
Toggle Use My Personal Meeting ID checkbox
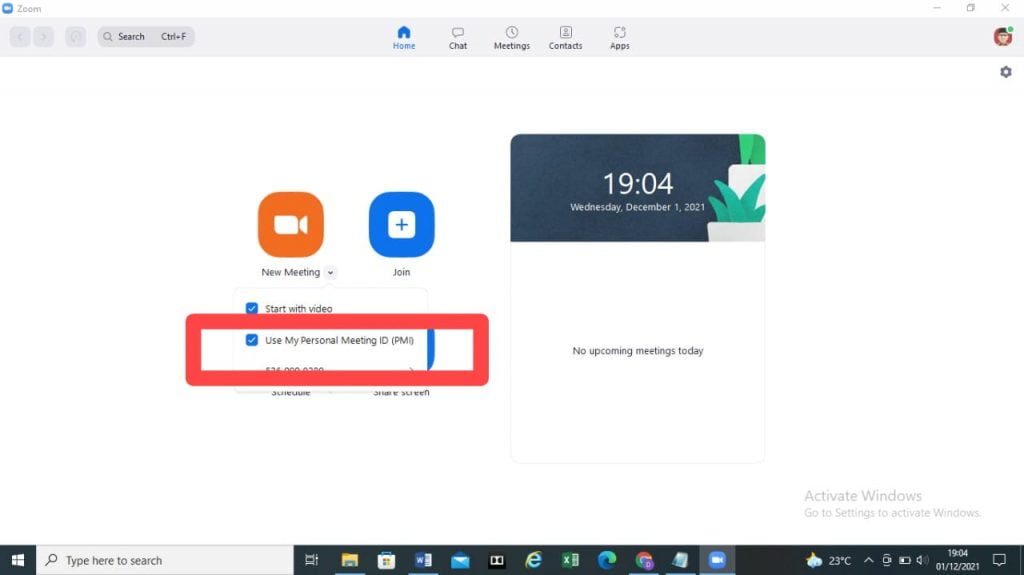252,340
